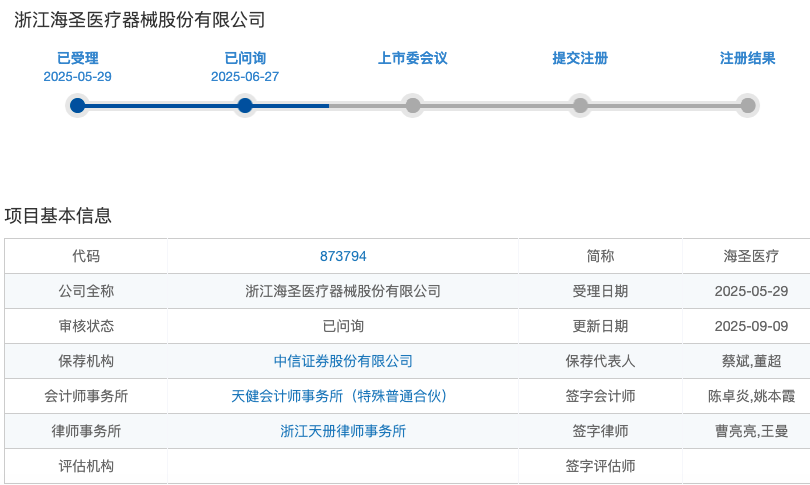Click the 注册结果 stage label
Viewport: 810px width, 485px height.
pos(747,58)
